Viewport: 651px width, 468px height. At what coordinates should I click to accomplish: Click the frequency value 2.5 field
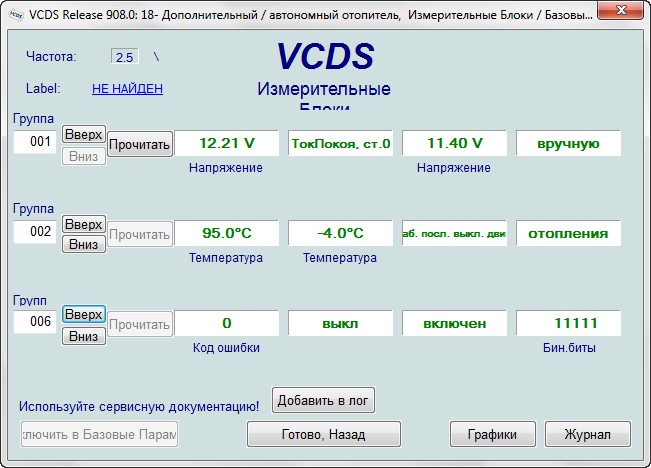[x=125, y=56]
